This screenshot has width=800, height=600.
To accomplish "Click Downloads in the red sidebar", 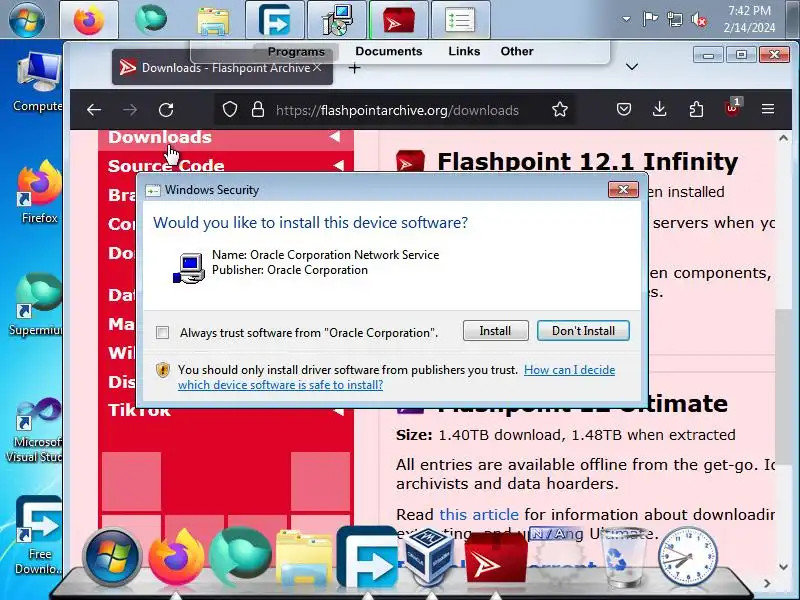I will pyautogui.click(x=160, y=137).
